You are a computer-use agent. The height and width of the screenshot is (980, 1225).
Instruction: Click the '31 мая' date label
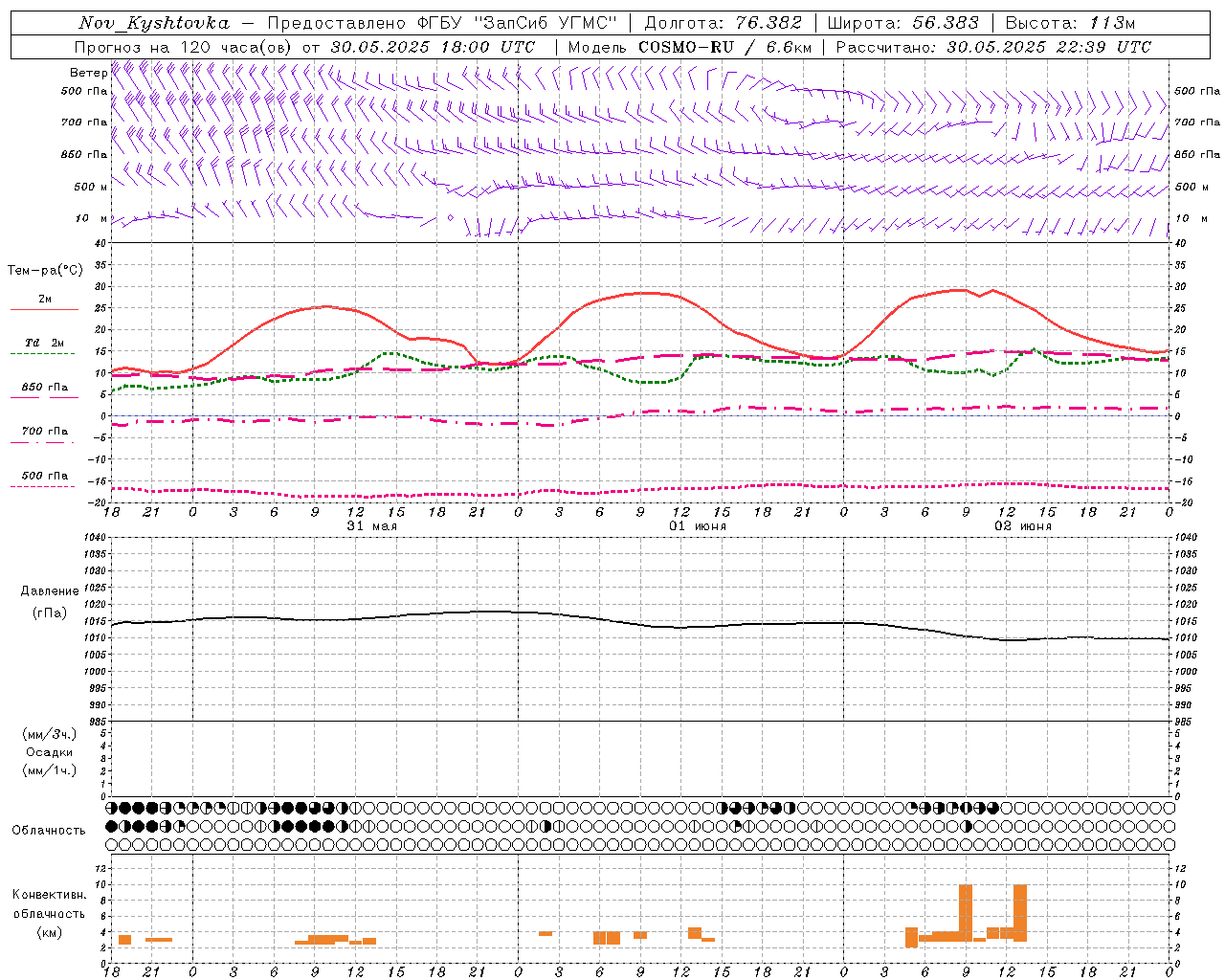372,526
